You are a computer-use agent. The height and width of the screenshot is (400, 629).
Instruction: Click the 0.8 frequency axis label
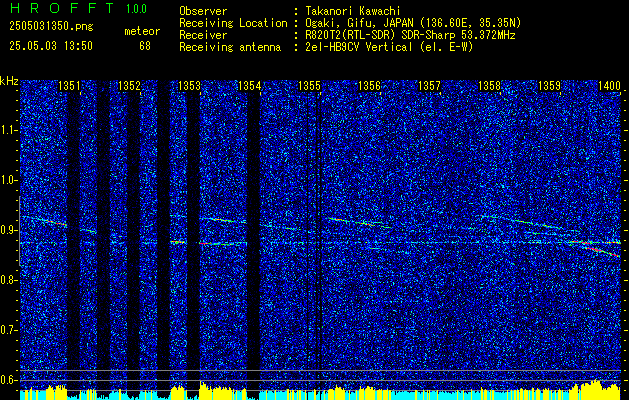[8, 280]
